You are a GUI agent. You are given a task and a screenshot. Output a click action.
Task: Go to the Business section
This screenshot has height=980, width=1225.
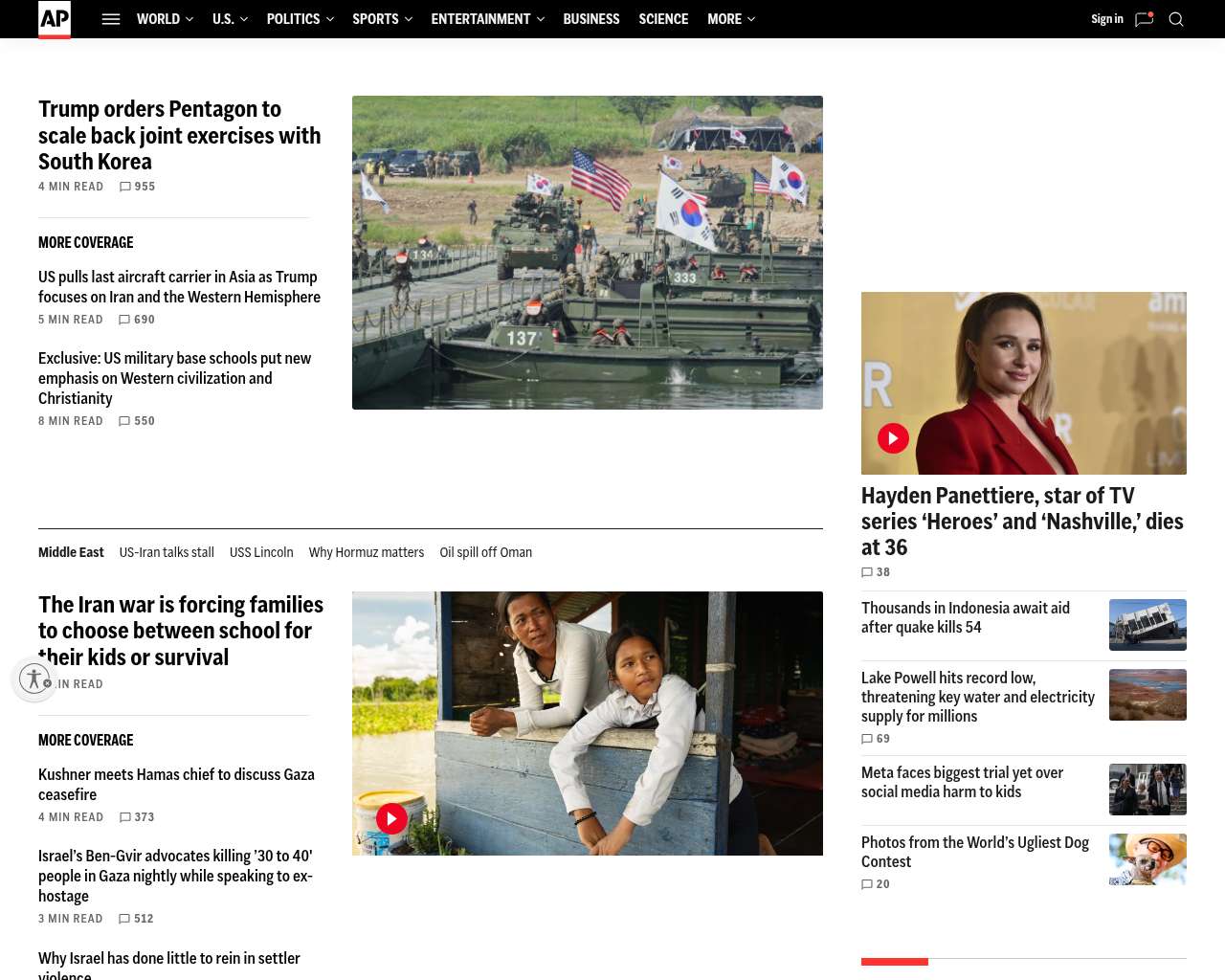591,19
